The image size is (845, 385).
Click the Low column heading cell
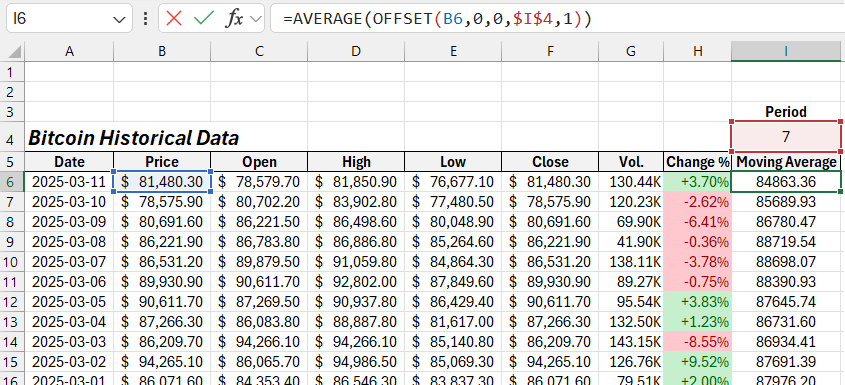point(453,162)
